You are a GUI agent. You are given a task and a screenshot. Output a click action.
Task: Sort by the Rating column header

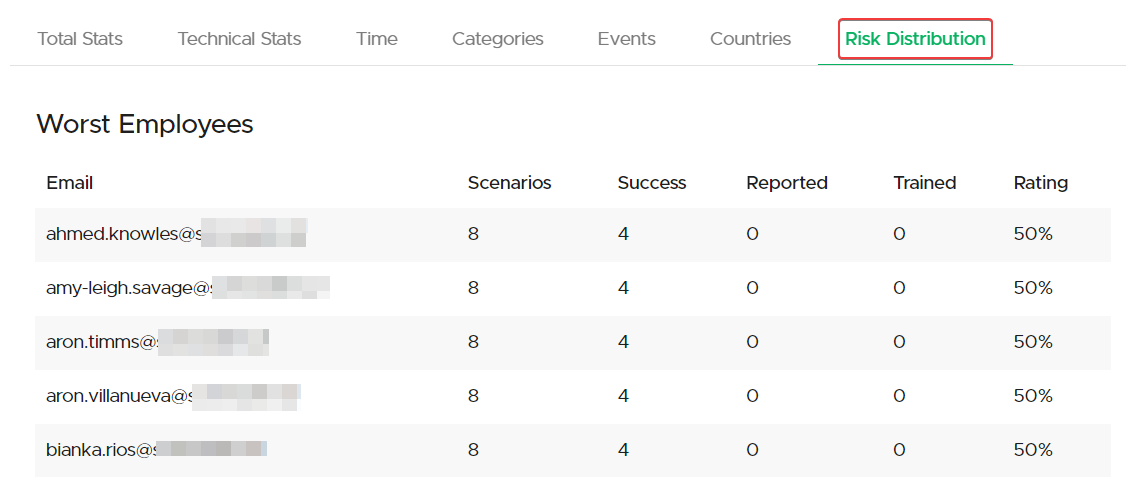click(x=1040, y=183)
